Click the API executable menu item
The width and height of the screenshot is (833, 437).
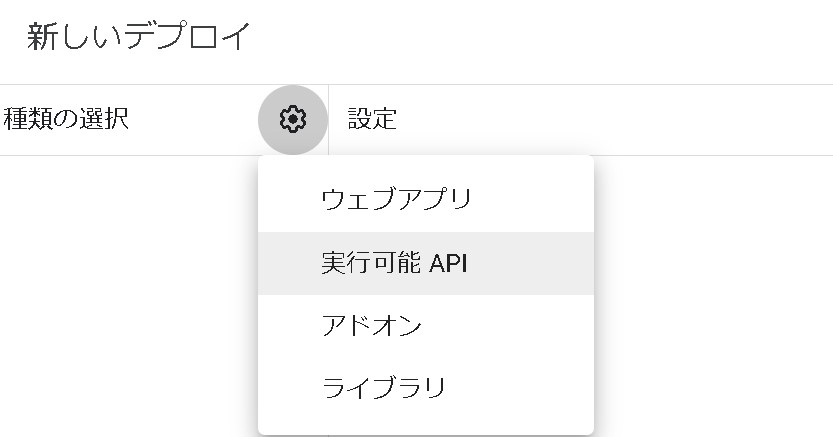[x=394, y=263]
